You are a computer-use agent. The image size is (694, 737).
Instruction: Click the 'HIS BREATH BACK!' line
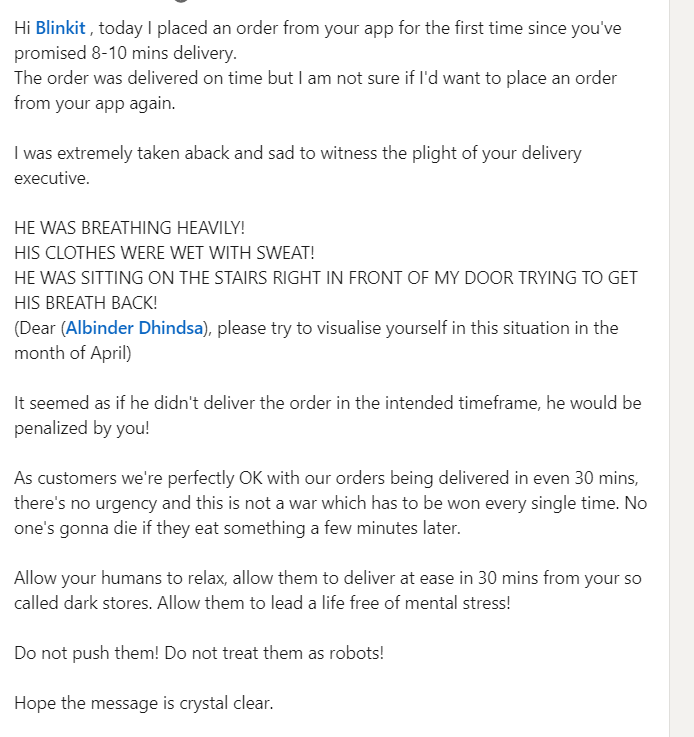click(x=86, y=303)
